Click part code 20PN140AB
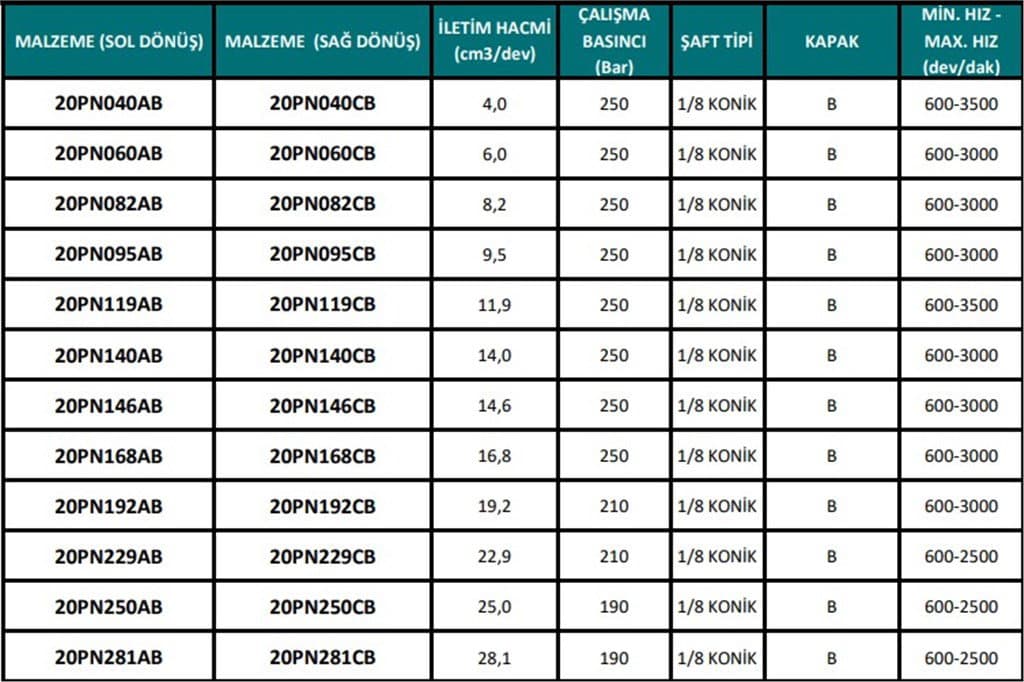This screenshot has width=1024, height=682. [x=109, y=355]
